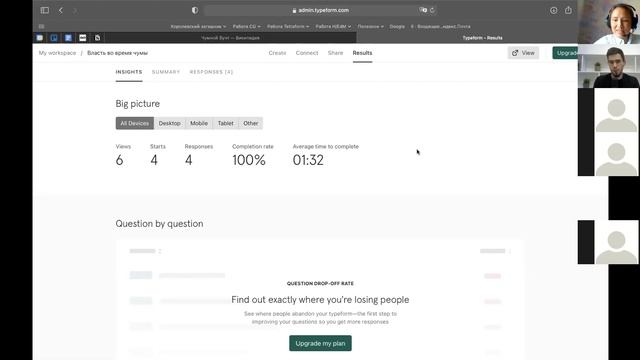Filter stats by Mobile
This screenshot has height=360, width=640.
[x=199, y=123]
